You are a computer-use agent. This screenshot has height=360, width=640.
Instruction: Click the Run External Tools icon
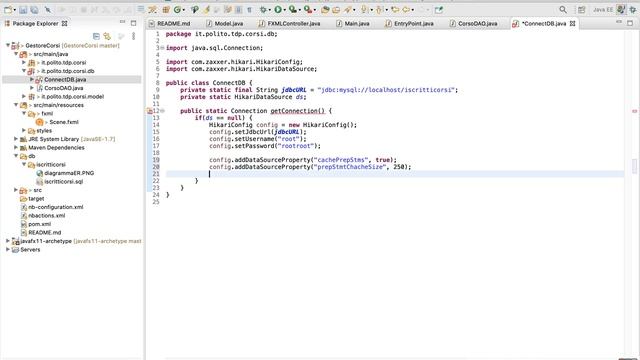[308, 10]
